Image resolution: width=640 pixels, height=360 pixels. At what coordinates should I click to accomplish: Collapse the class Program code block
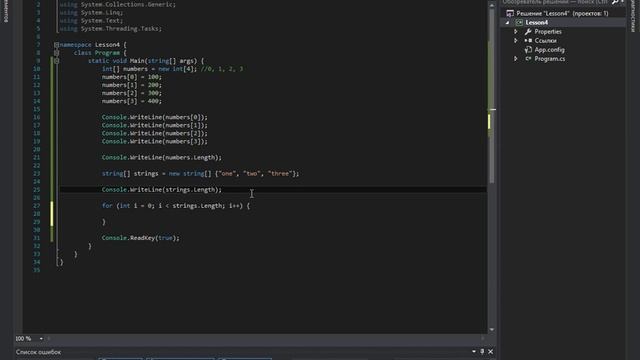pyautogui.click(x=56, y=53)
